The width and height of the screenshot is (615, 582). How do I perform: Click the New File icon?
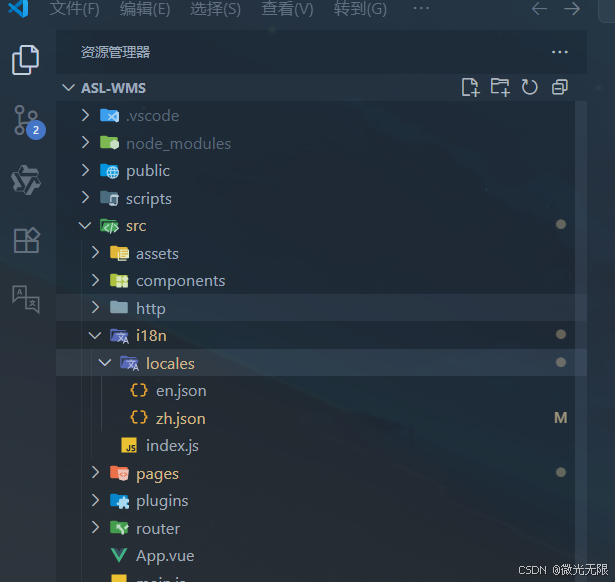pyautogui.click(x=470, y=87)
